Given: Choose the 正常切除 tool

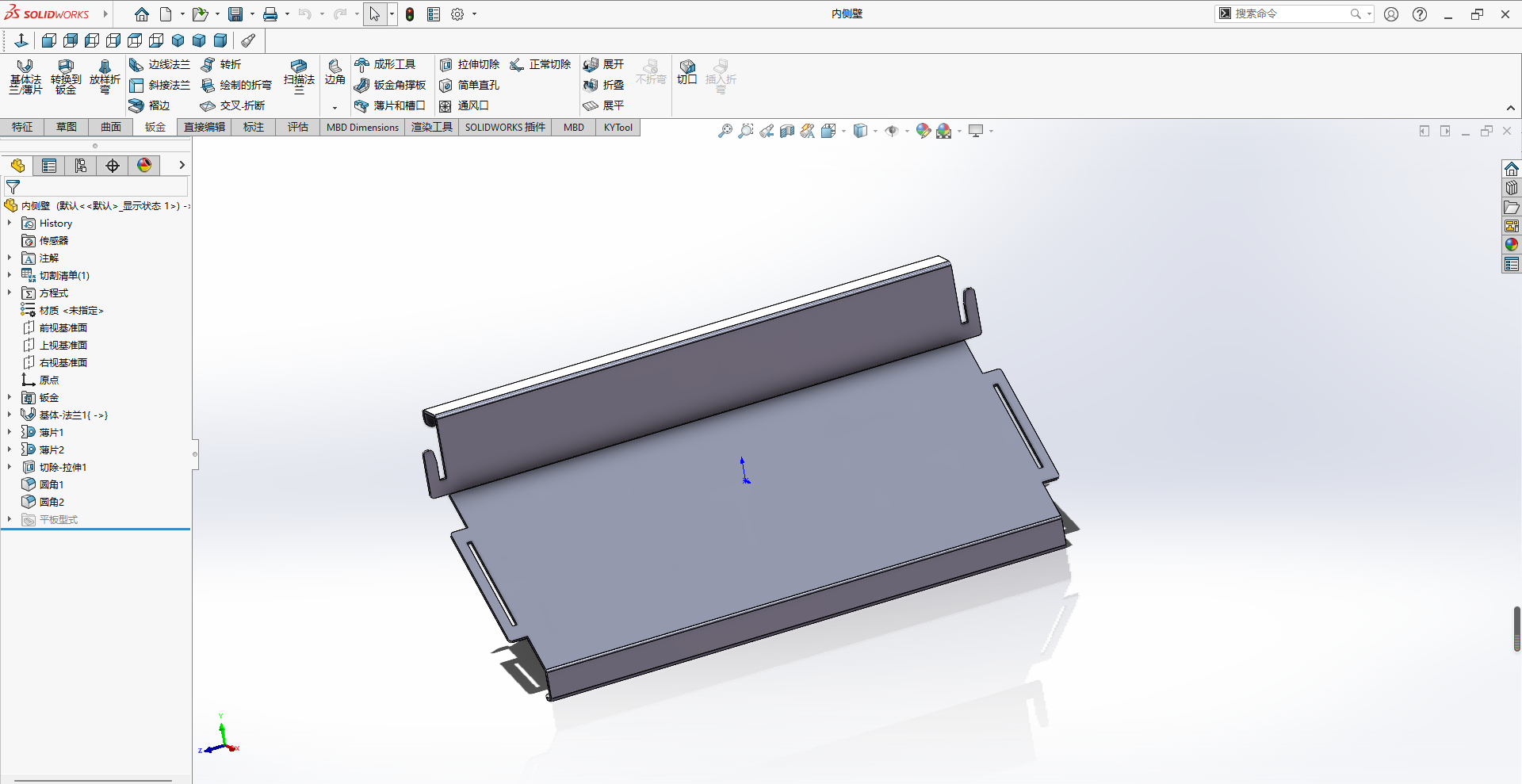Looking at the screenshot, I should 541,64.
